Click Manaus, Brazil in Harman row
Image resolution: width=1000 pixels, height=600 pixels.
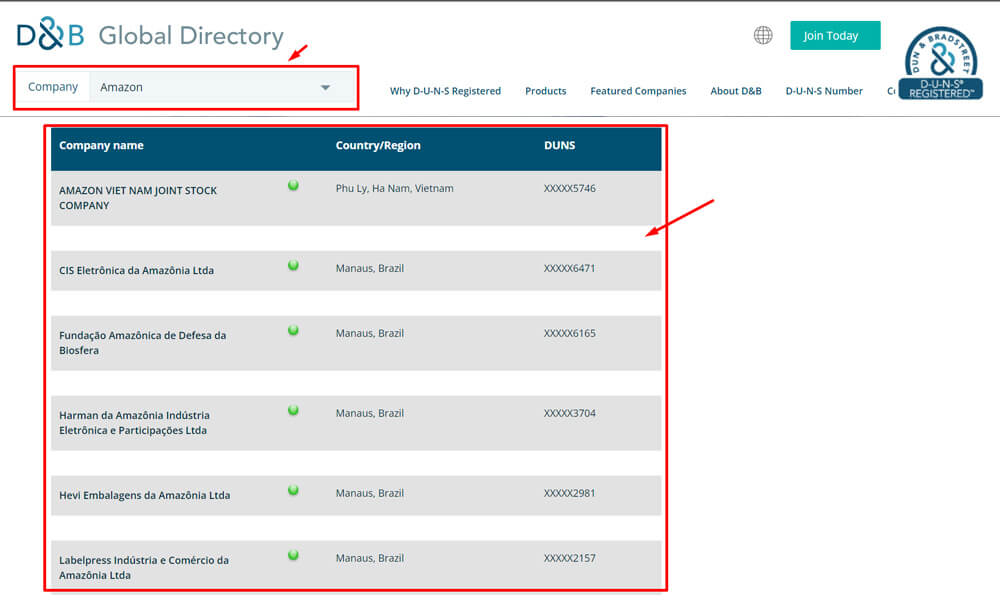(x=369, y=413)
